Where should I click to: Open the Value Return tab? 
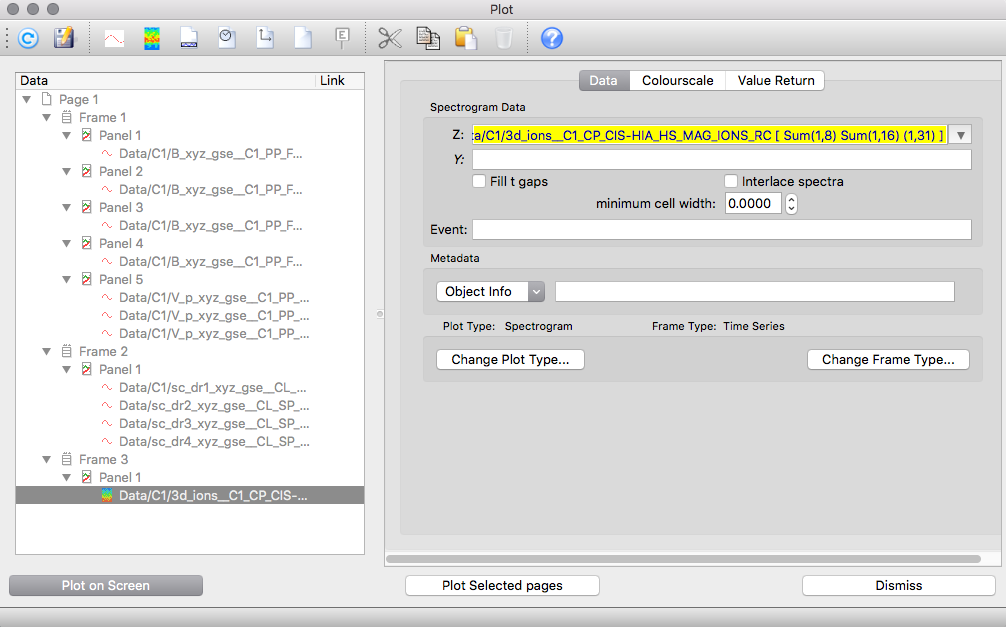click(776, 80)
